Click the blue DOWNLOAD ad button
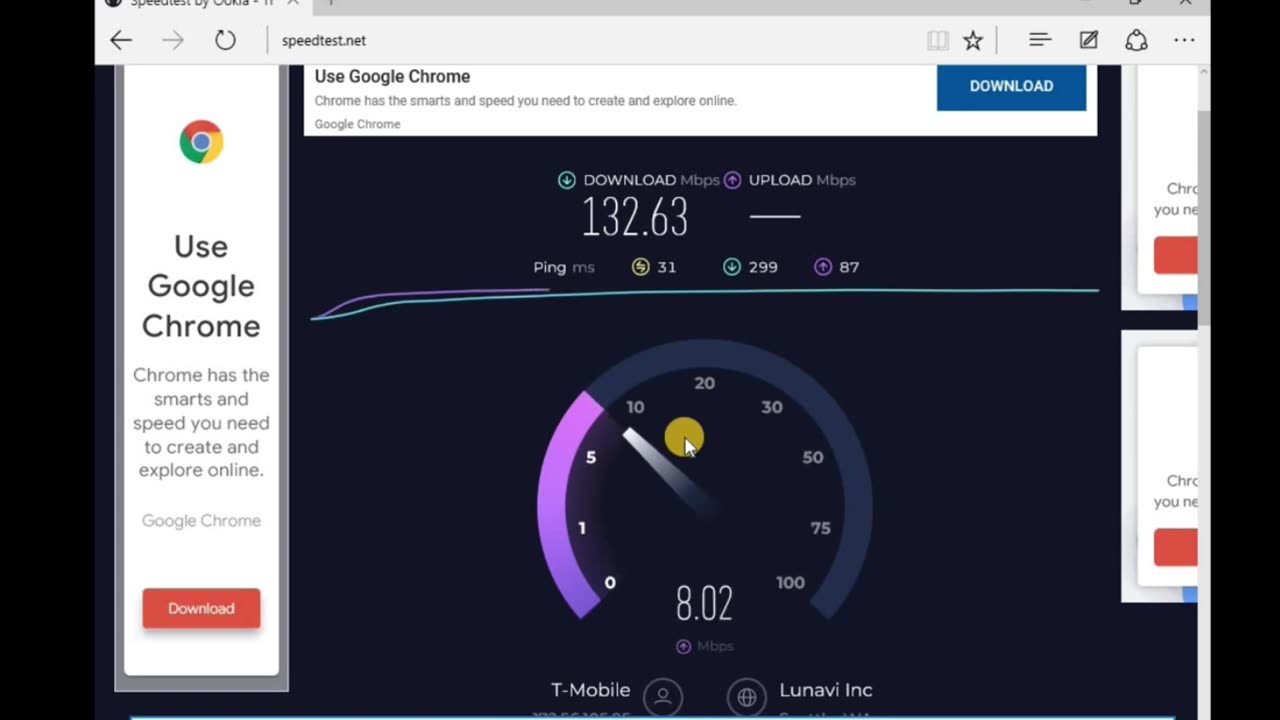The height and width of the screenshot is (720, 1280). tap(1011, 86)
